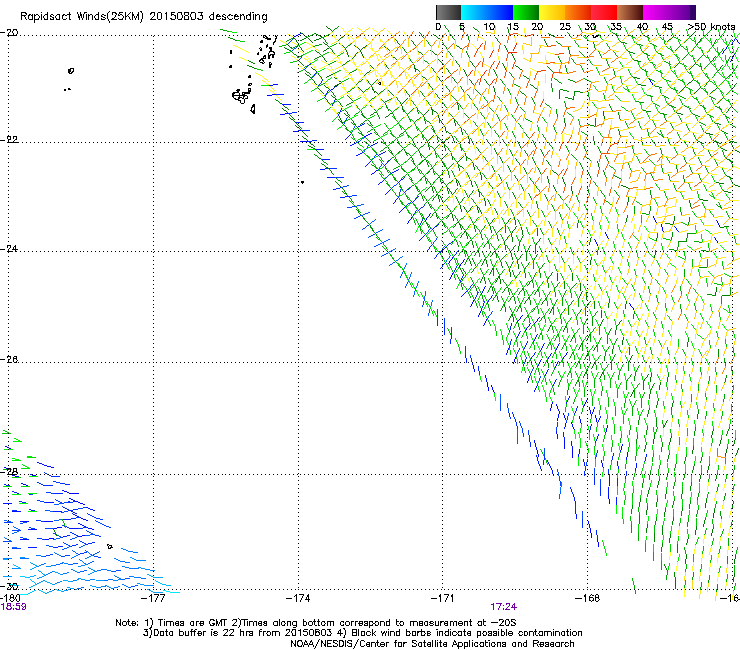Click the yellow 20-25 knots legend swatch

tap(552, 12)
